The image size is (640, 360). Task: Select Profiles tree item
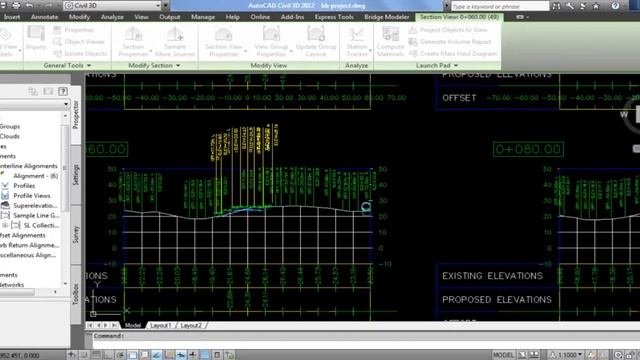click(x=24, y=186)
